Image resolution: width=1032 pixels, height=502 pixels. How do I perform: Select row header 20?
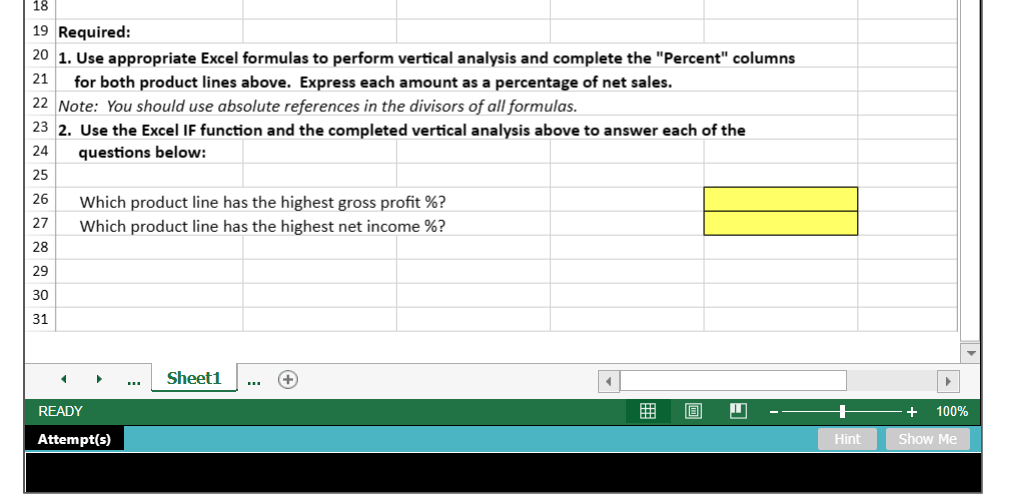(40, 55)
